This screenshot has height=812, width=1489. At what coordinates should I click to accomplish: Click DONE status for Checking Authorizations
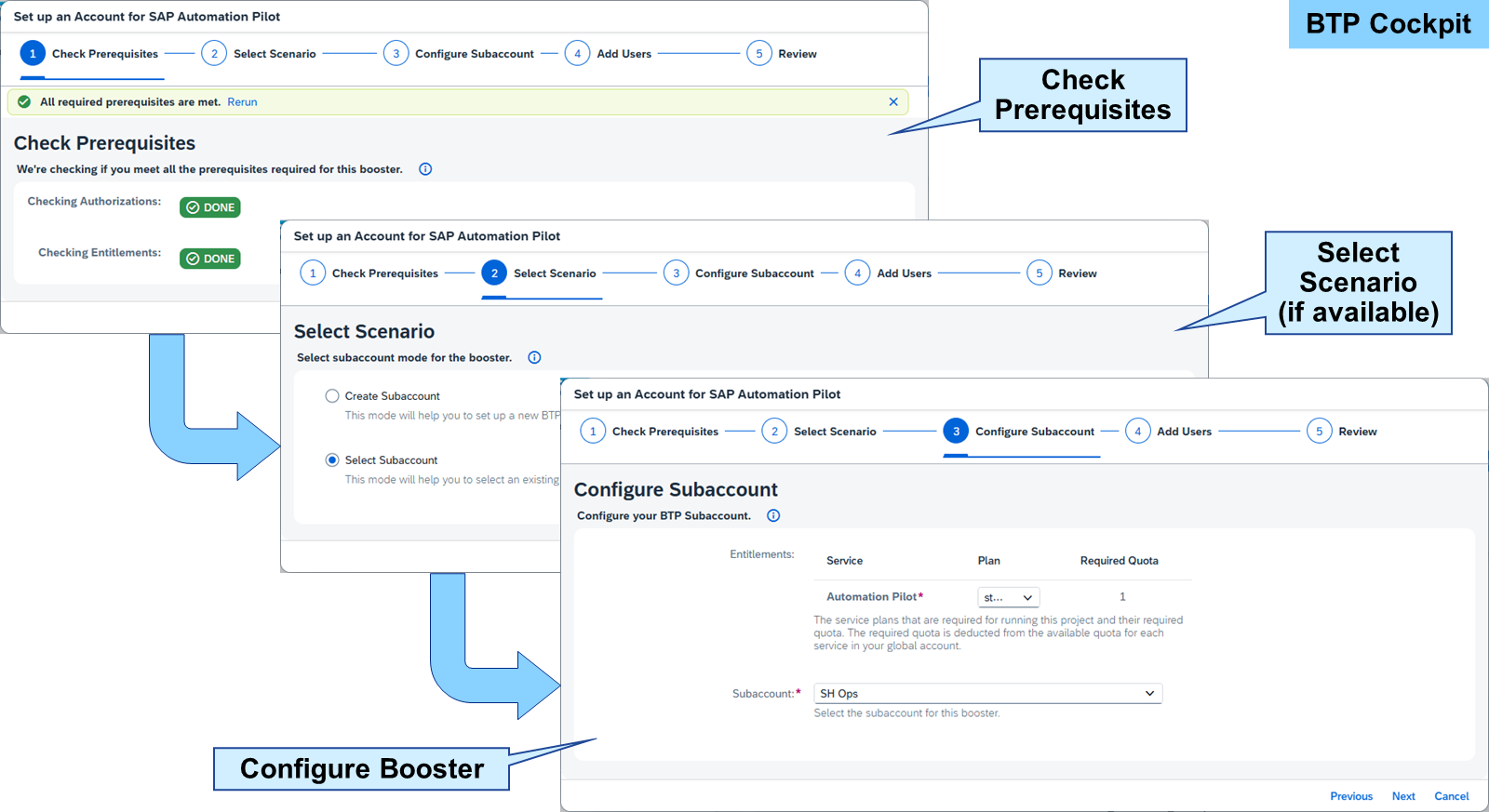coord(210,207)
